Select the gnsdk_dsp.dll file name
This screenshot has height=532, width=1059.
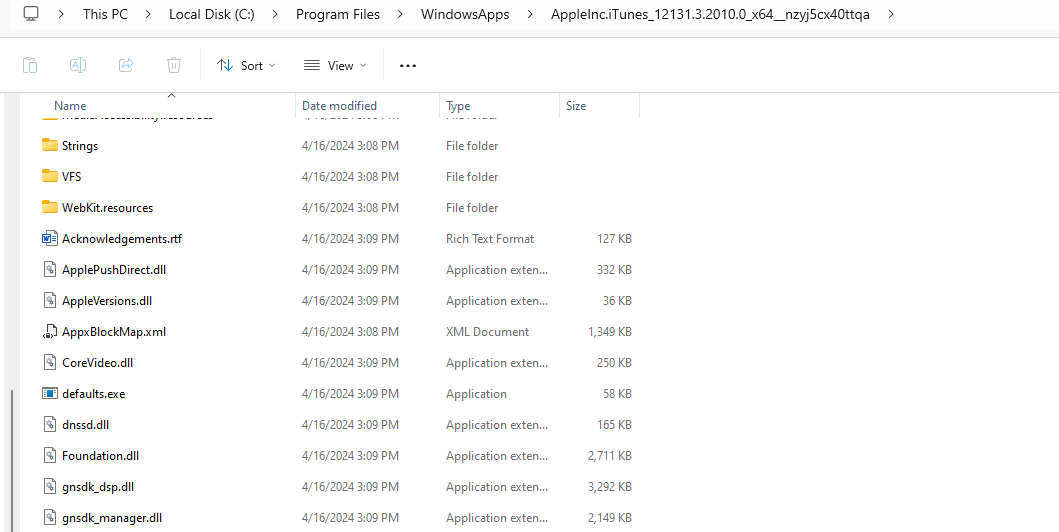click(98, 487)
